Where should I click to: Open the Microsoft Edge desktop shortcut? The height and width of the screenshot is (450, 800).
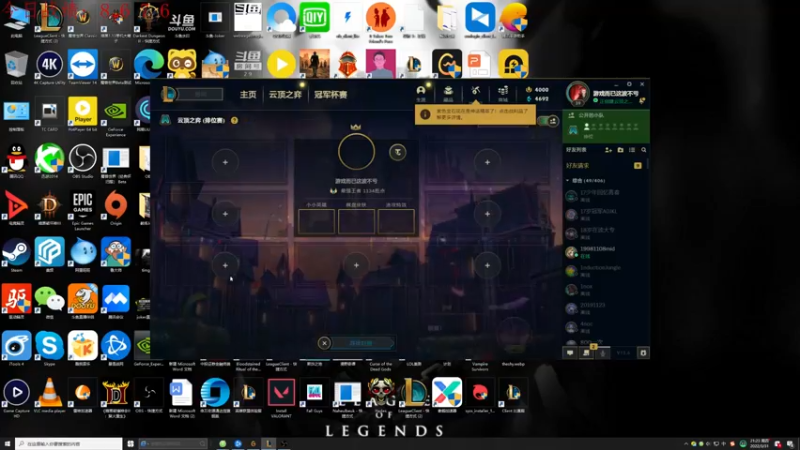(x=148, y=66)
